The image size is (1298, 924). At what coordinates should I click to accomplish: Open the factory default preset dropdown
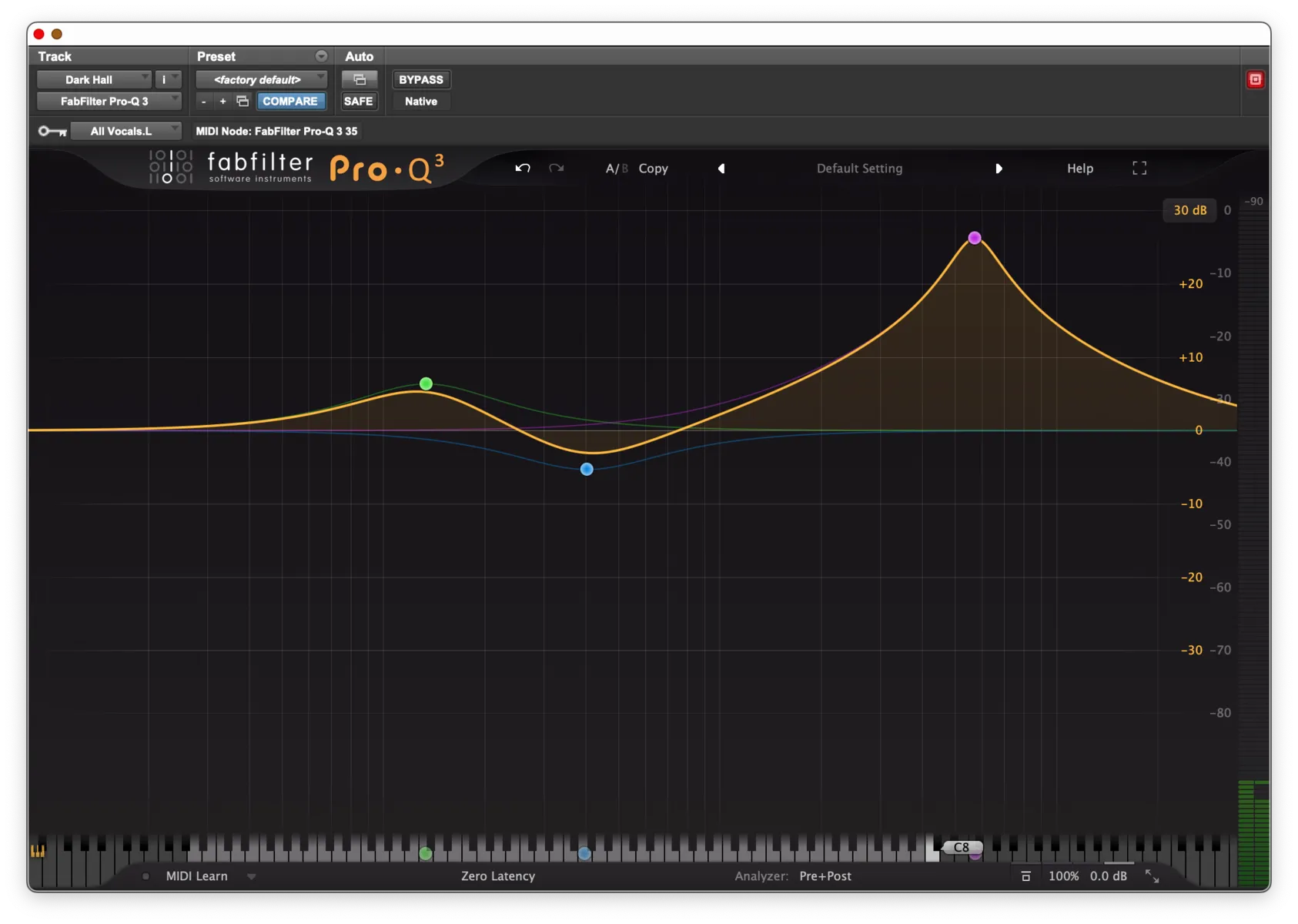(262, 79)
